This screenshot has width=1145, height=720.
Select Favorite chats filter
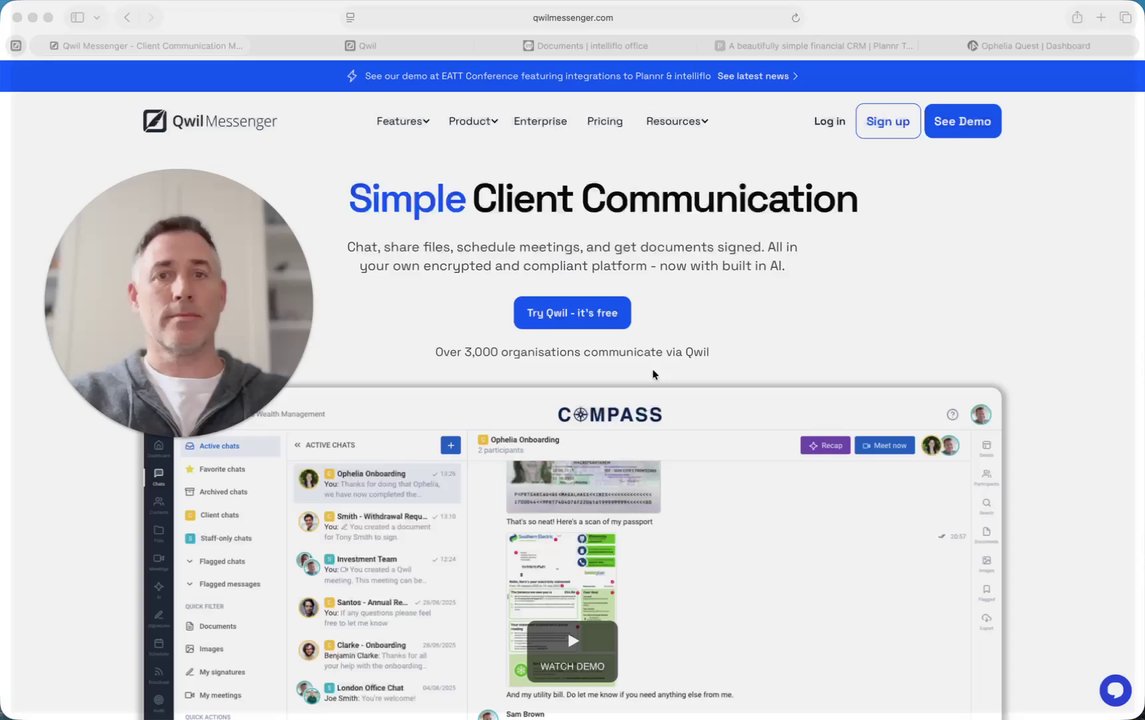click(x=222, y=470)
